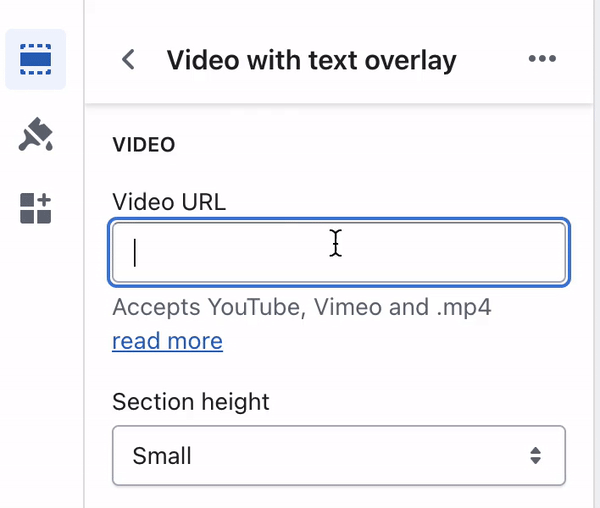Open Theme settings paintbrush icon
This screenshot has height=508, width=600.
[36, 134]
